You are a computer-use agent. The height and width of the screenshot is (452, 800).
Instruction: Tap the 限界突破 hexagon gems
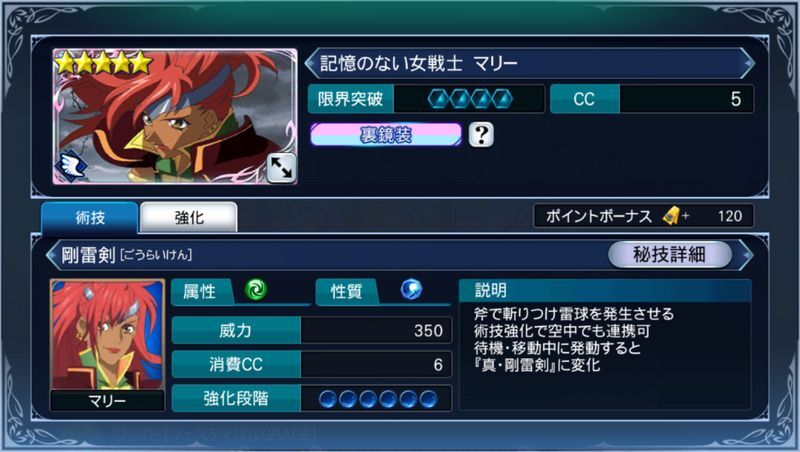point(470,99)
